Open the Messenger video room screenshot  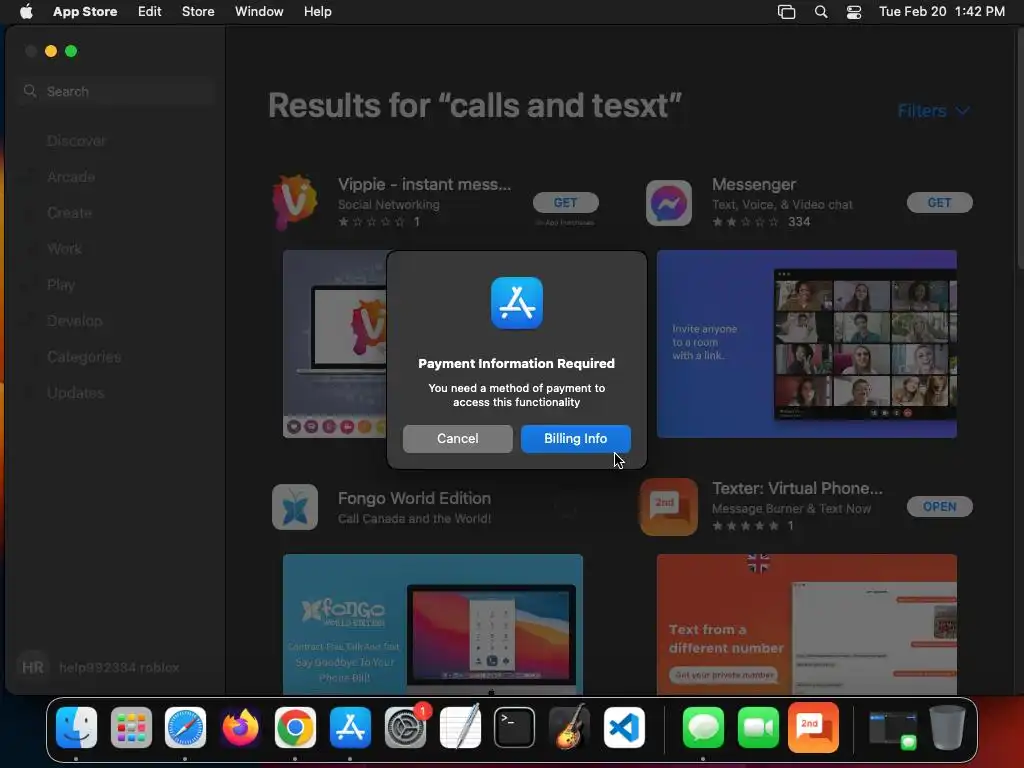tap(807, 344)
